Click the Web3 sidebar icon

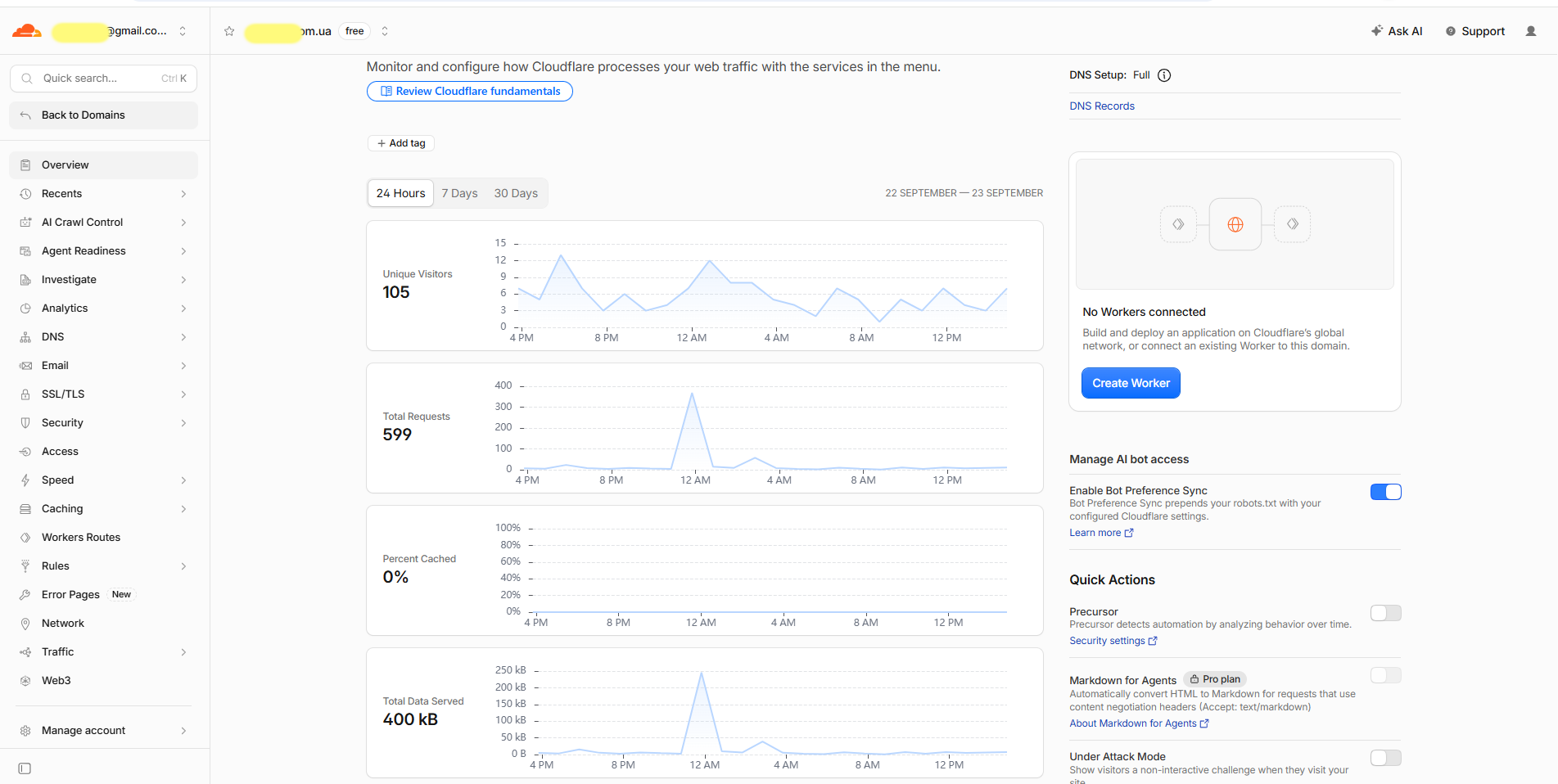coord(25,681)
